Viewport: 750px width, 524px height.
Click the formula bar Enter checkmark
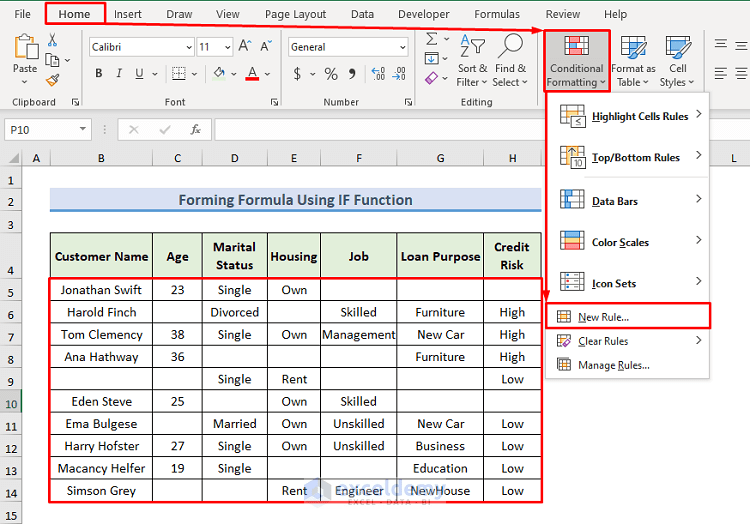click(x=165, y=130)
